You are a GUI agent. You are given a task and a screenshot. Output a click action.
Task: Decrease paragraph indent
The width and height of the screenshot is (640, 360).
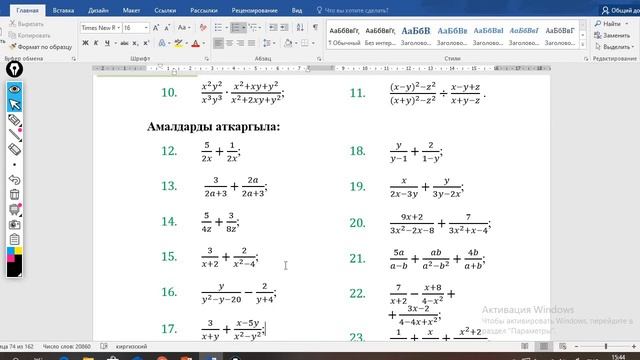273,27
